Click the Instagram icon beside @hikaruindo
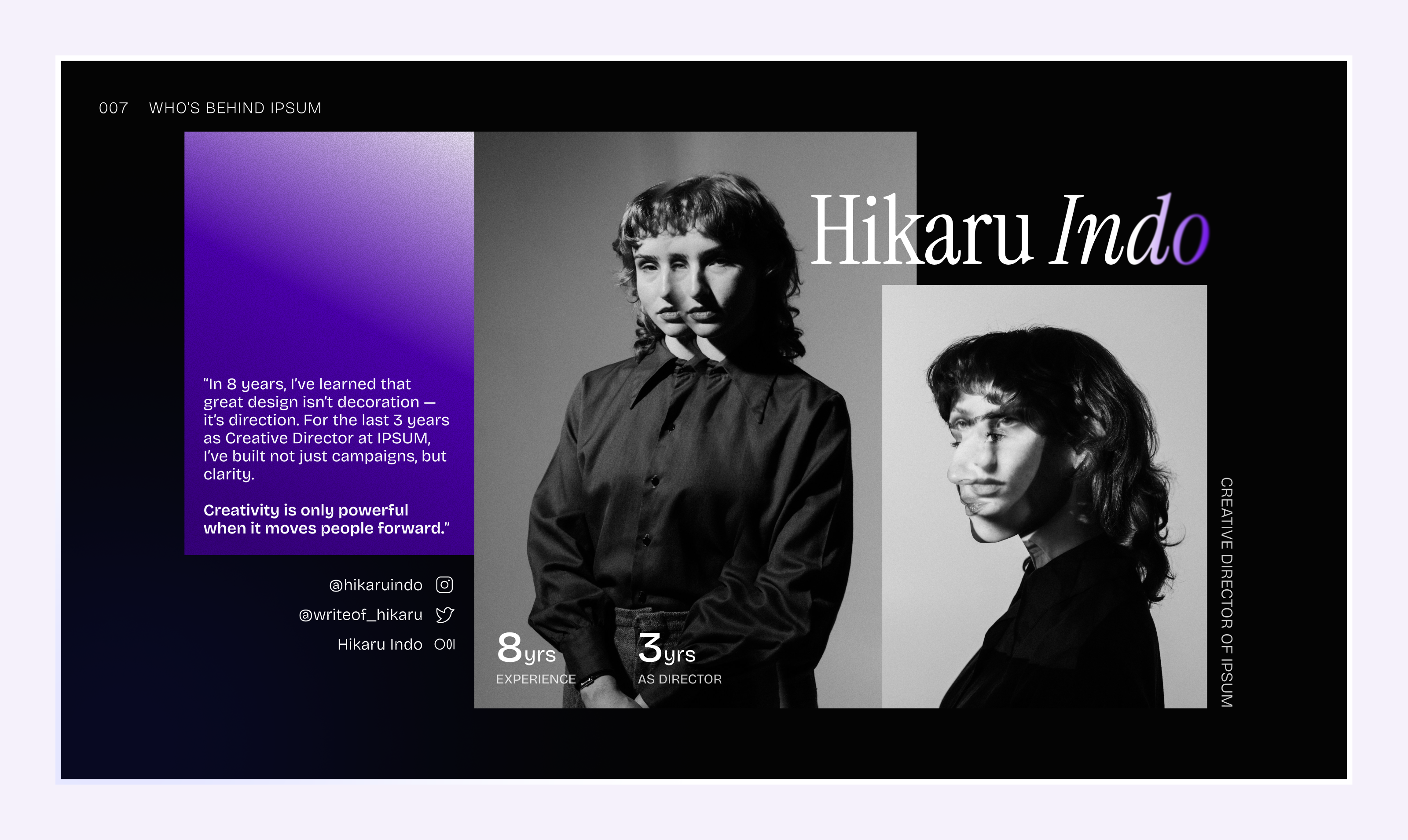 (445, 585)
